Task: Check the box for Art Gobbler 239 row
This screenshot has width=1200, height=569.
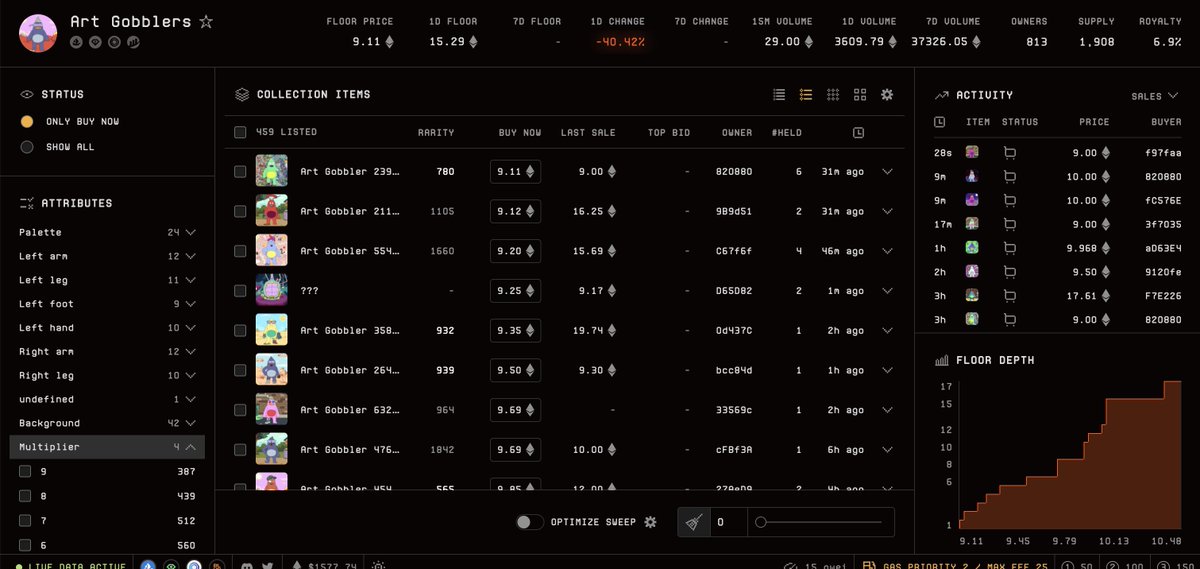Action: (x=240, y=172)
